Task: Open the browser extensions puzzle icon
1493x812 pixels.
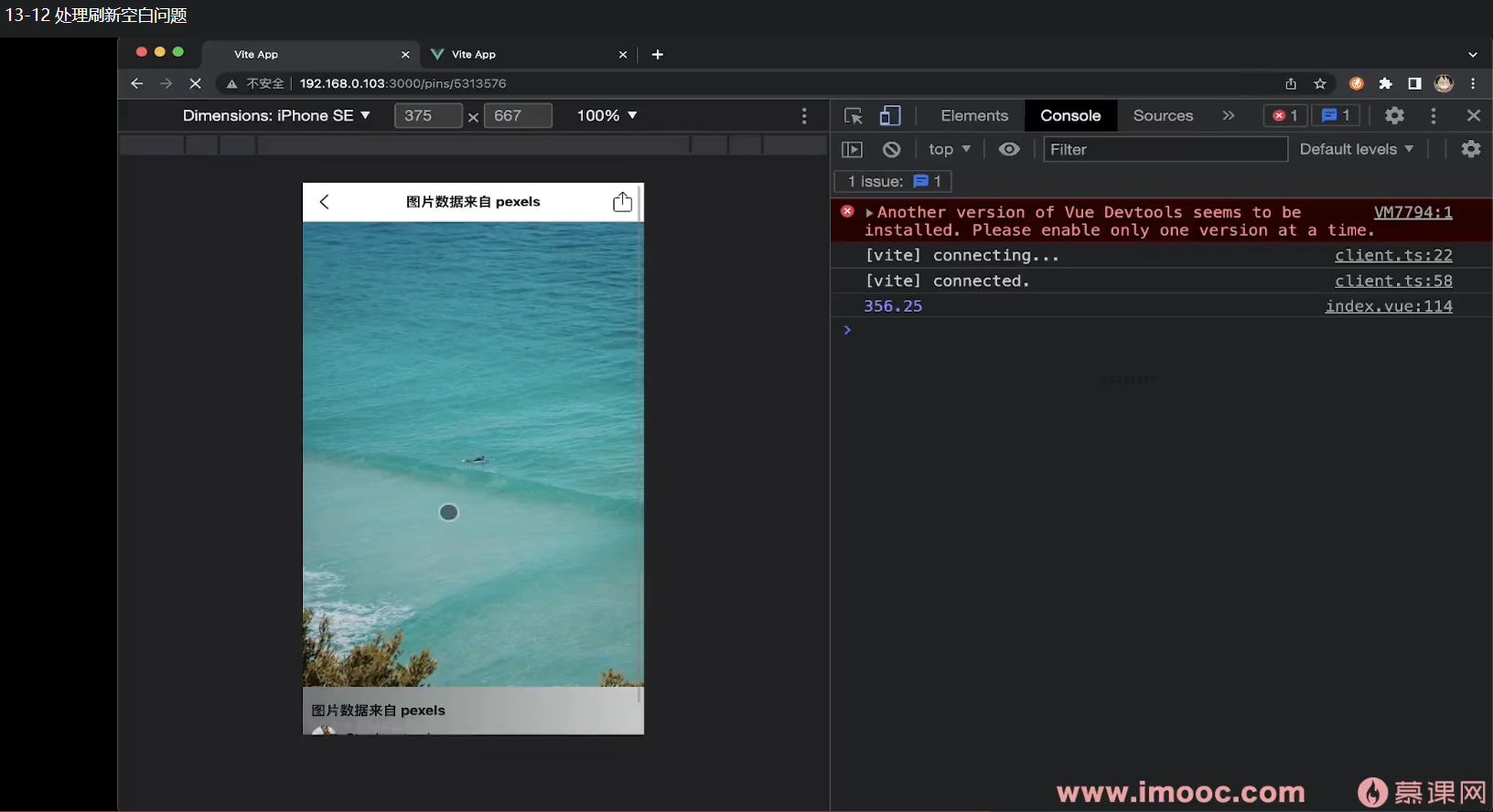Action: 1385,84
